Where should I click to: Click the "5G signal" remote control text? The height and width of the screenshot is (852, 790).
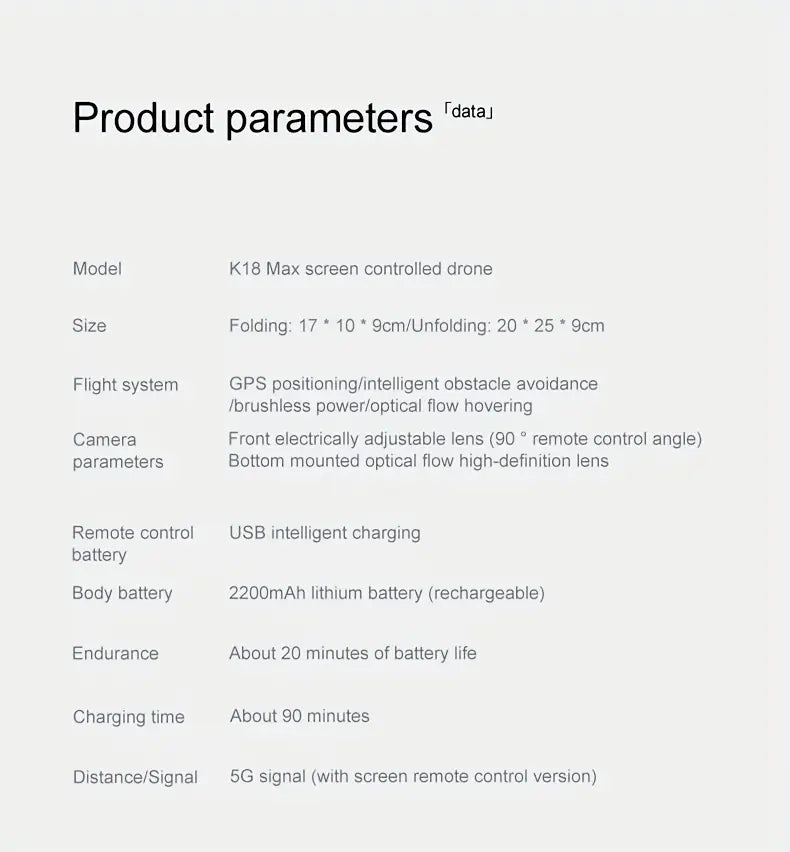[x=412, y=776]
